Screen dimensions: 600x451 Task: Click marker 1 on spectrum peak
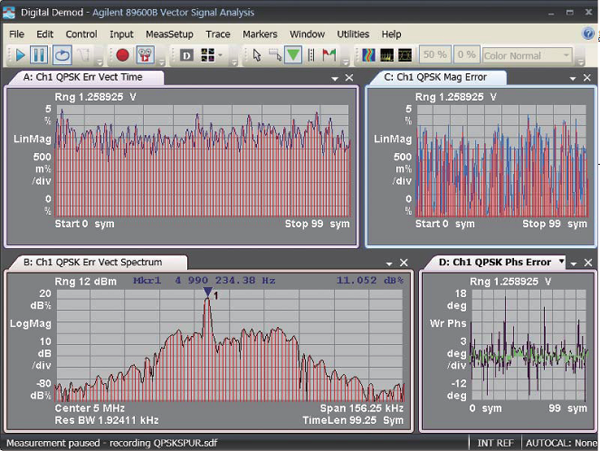208,292
